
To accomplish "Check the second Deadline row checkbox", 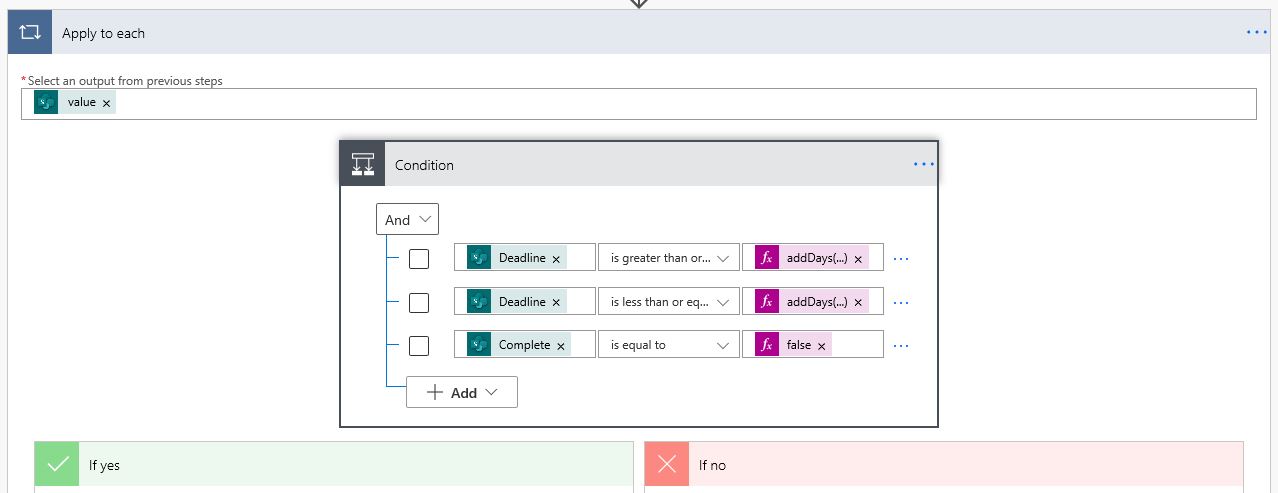I will [419, 302].
